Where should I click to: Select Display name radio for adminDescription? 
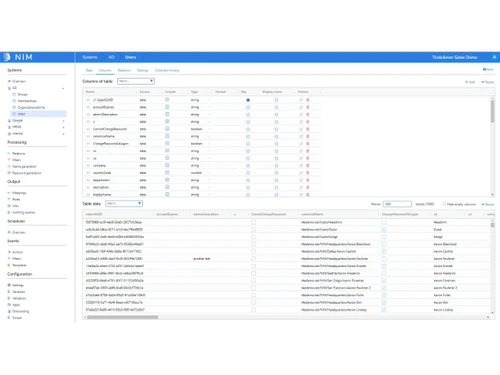click(276, 115)
